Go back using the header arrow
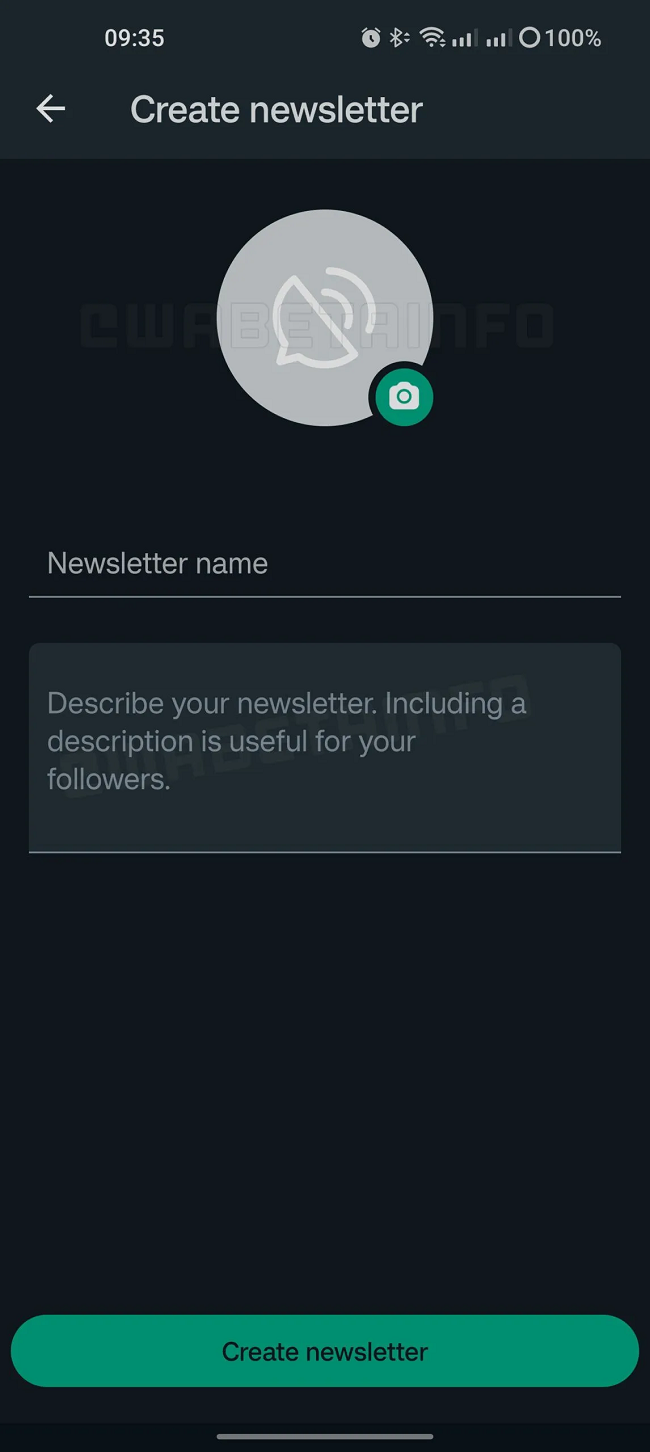This screenshot has height=1452, width=650. (x=51, y=109)
